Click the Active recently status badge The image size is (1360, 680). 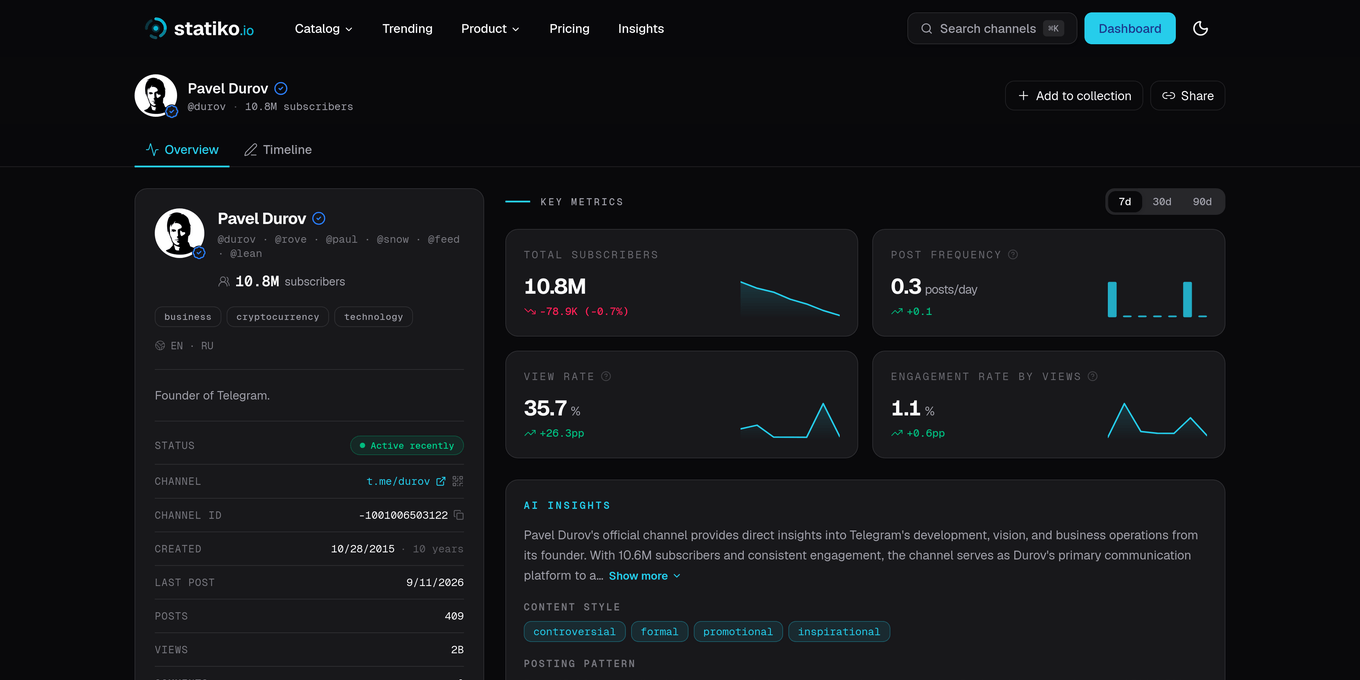click(x=407, y=446)
